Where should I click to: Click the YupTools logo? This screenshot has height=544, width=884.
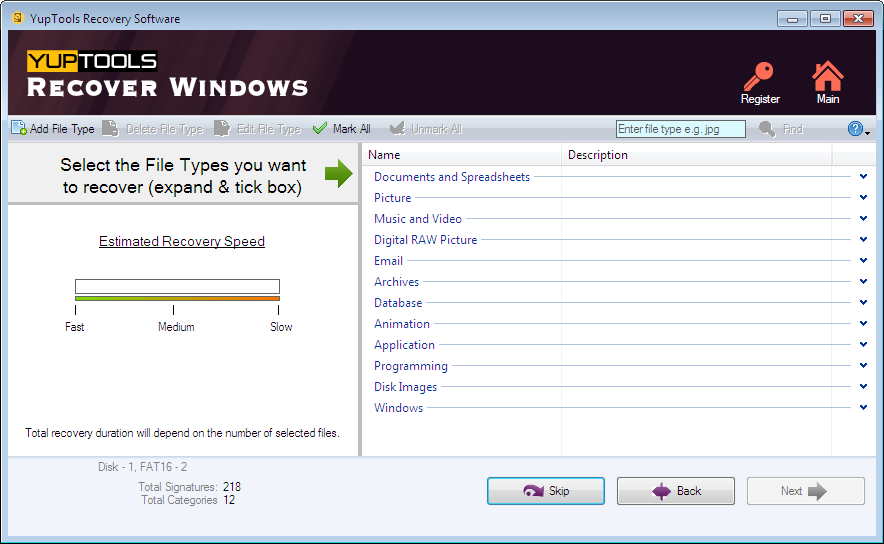point(92,61)
